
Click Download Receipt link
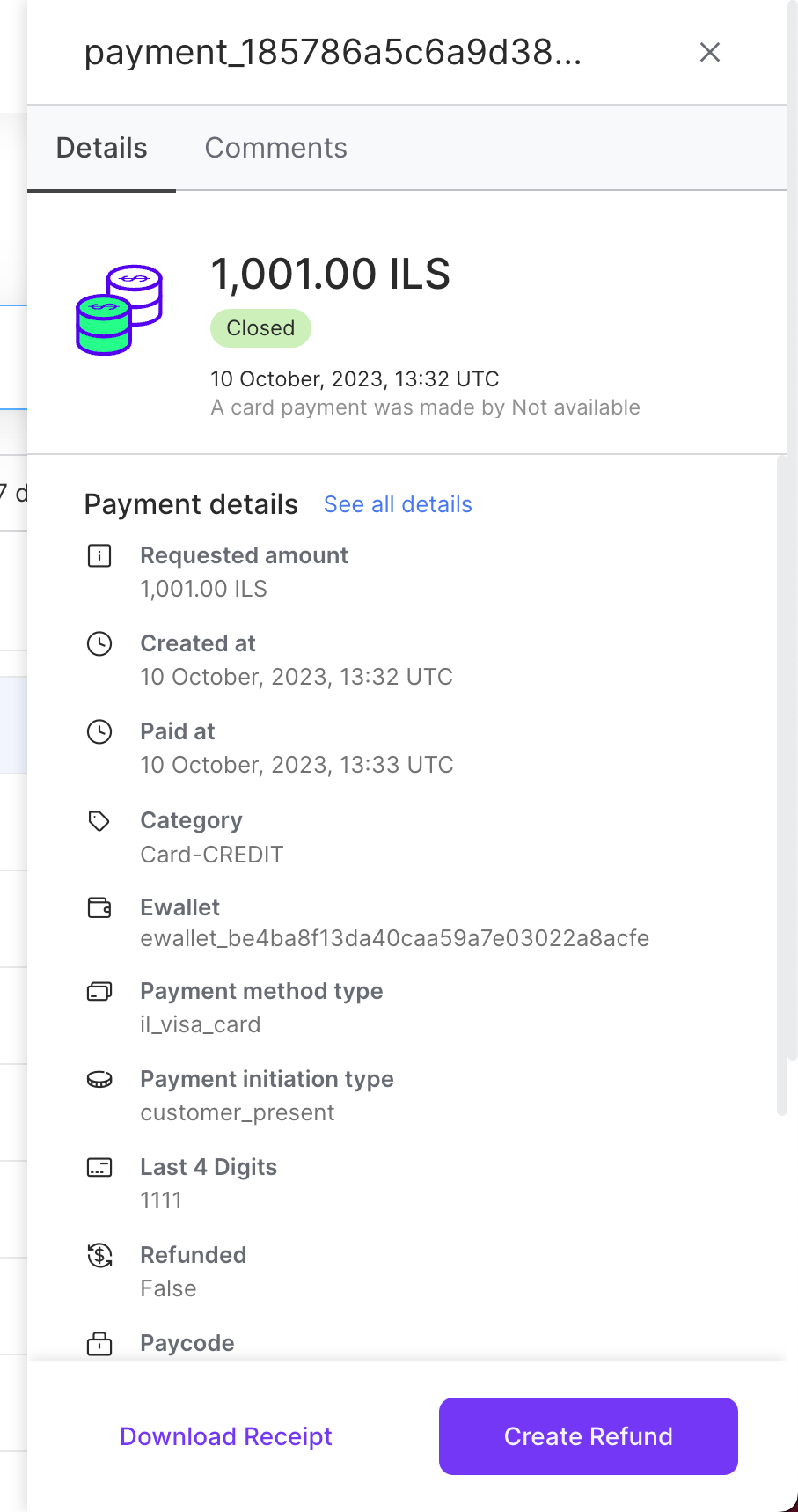coord(226,1436)
